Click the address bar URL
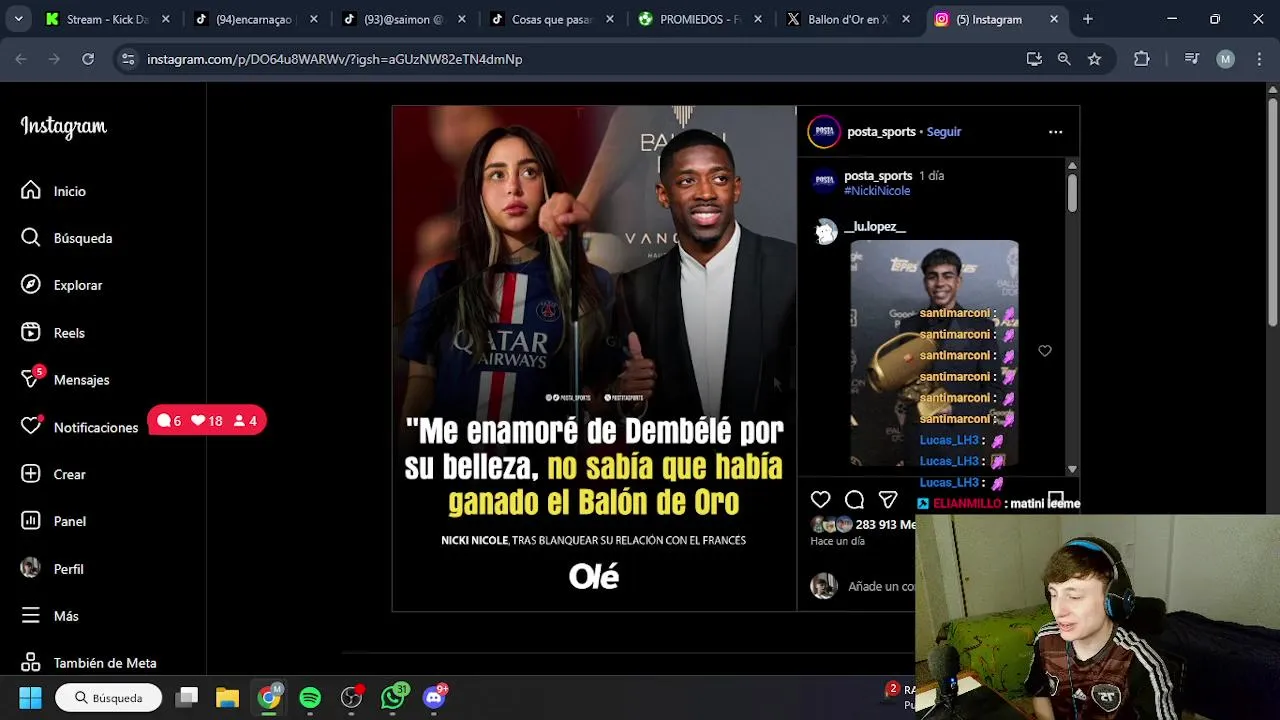1280x720 pixels. pos(335,59)
